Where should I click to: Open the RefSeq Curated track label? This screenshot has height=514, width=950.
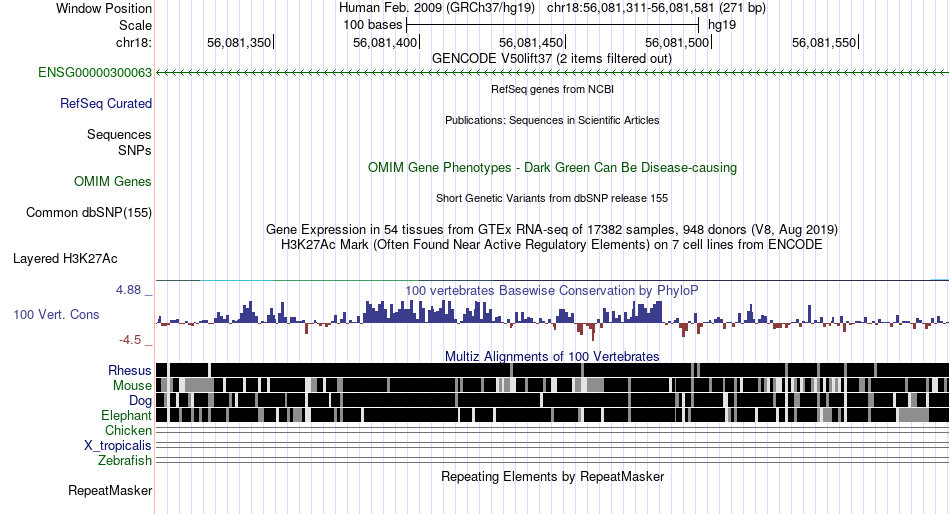coord(105,104)
